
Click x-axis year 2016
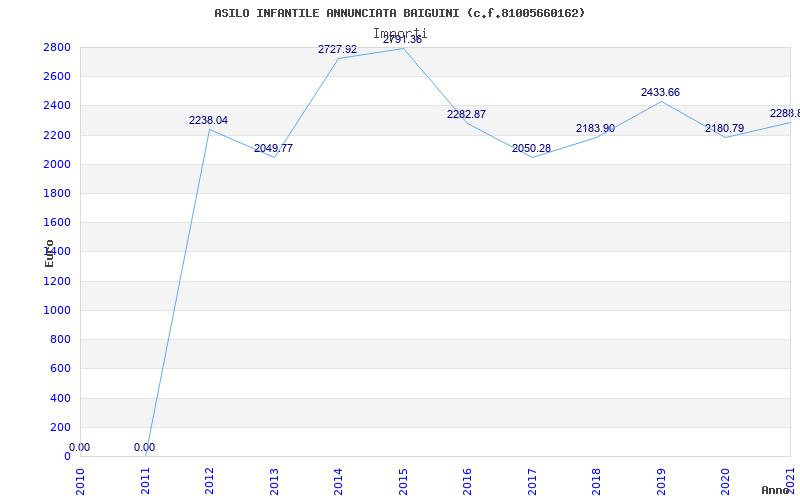click(467, 481)
